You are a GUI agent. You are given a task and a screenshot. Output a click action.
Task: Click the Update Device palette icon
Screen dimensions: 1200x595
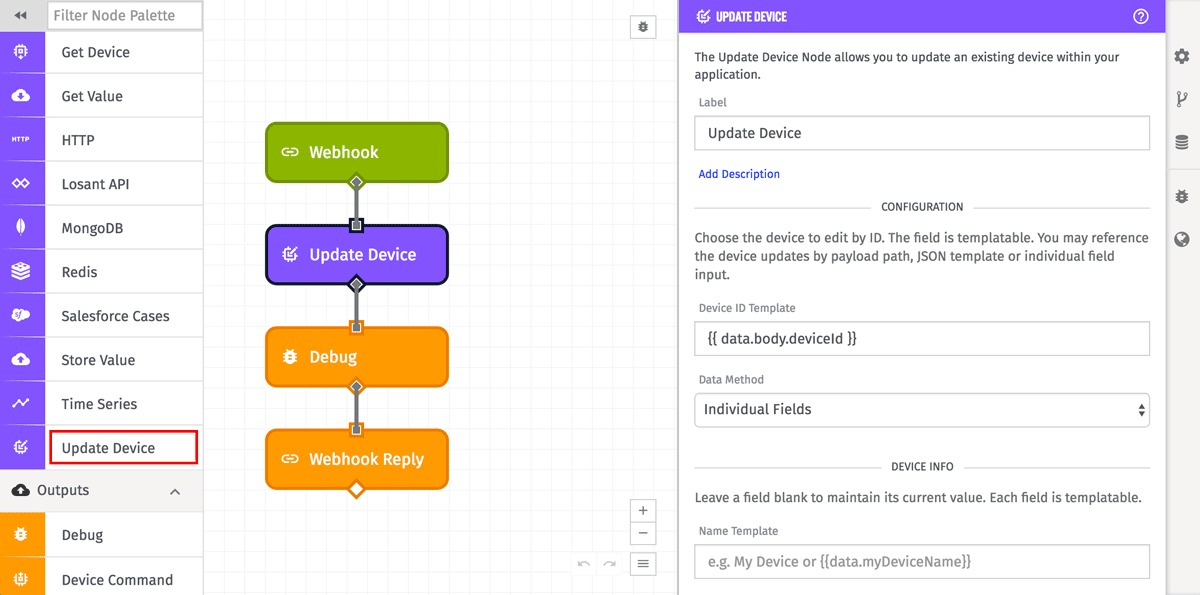[21, 448]
